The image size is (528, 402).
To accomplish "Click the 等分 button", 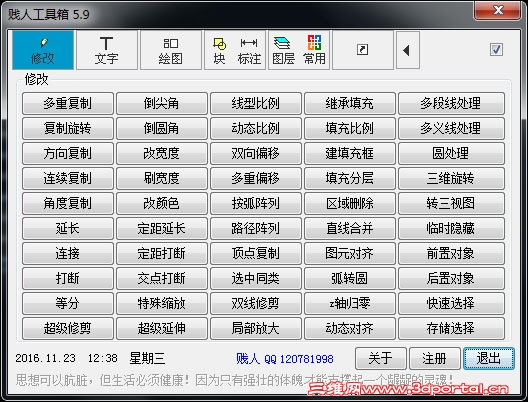I will pos(68,303).
